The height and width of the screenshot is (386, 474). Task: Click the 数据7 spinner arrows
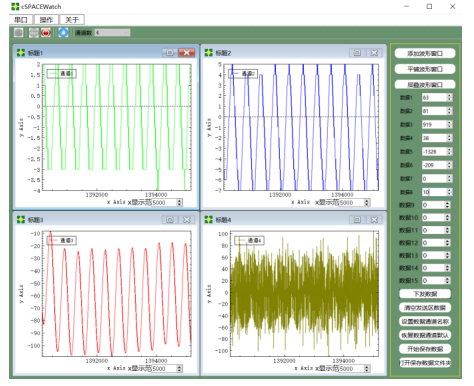click(449, 179)
